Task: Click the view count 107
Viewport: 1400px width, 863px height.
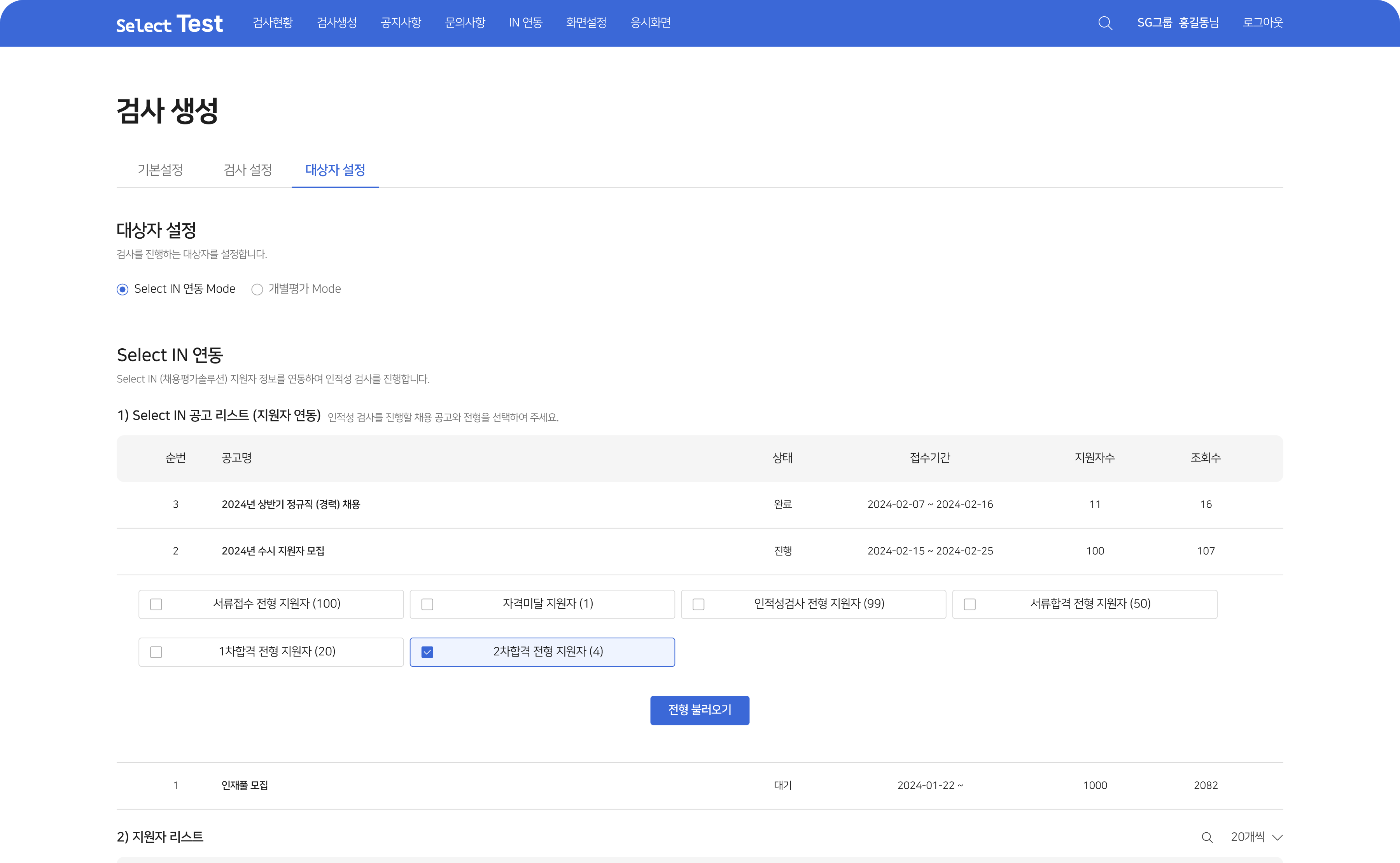Action: coord(1205,551)
